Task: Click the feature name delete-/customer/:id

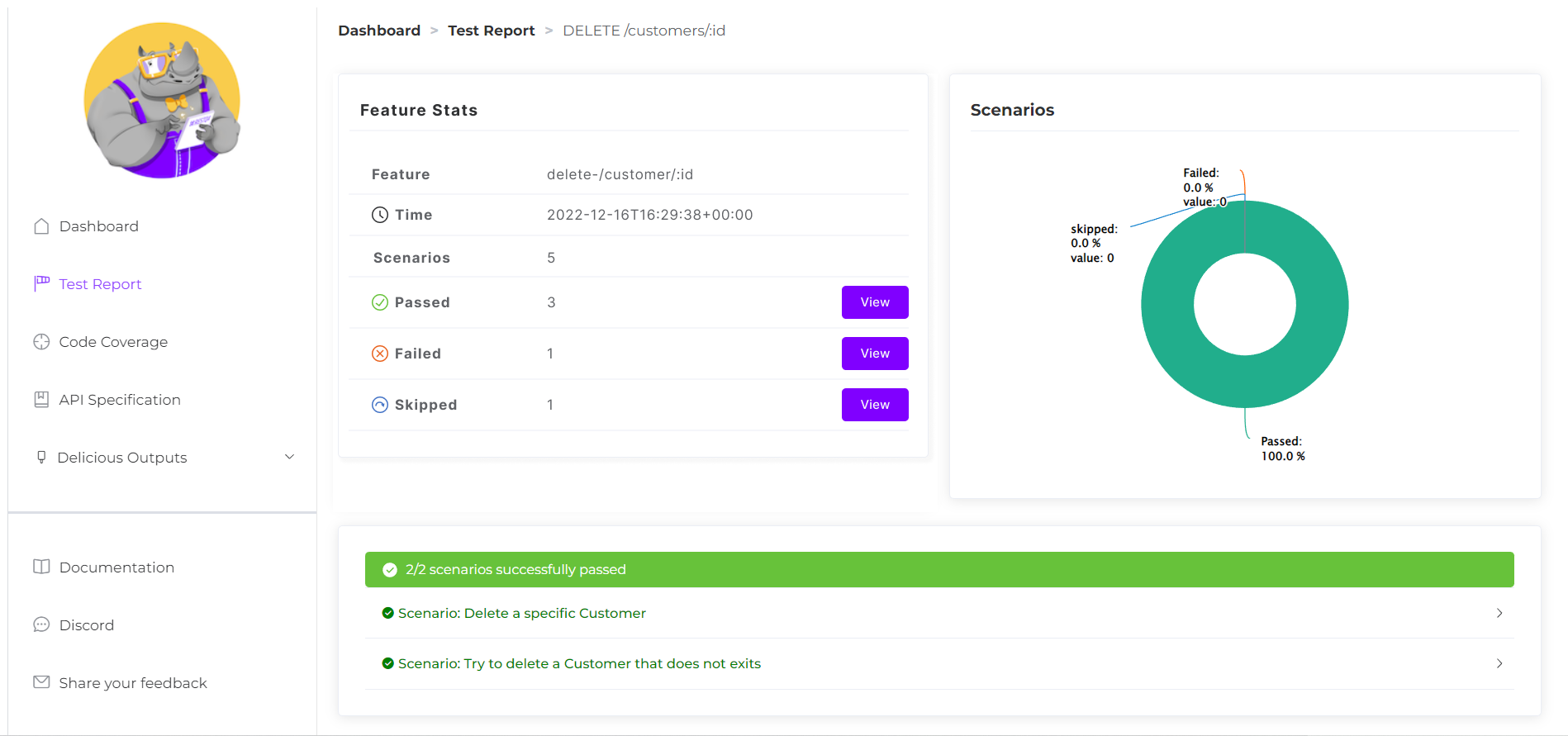Action: click(x=620, y=174)
